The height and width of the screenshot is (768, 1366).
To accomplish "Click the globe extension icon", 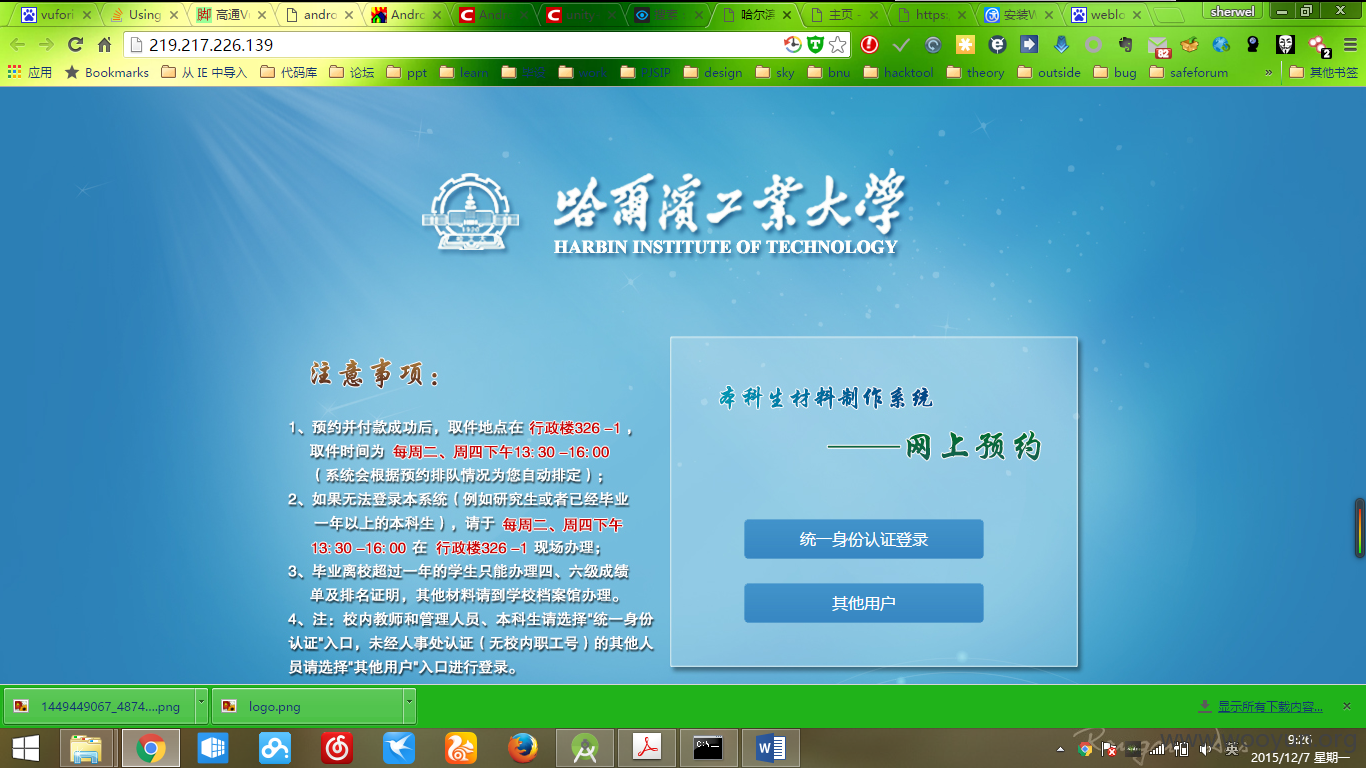I will pyautogui.click(x=1221, y=45).
